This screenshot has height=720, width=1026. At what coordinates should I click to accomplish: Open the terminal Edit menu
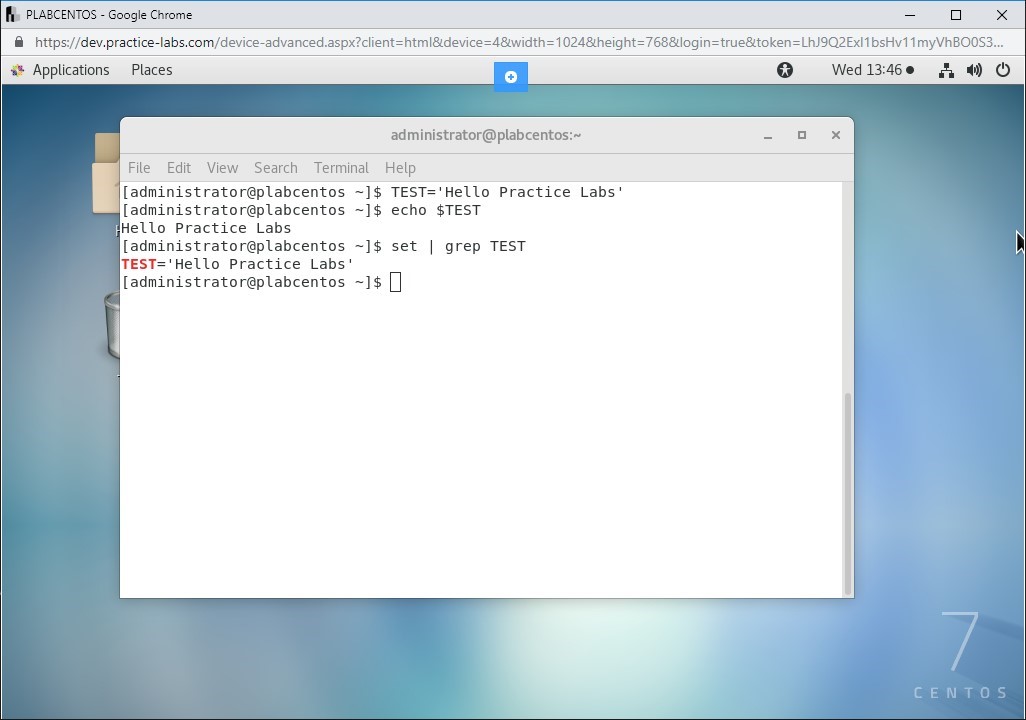coord(179,168)
